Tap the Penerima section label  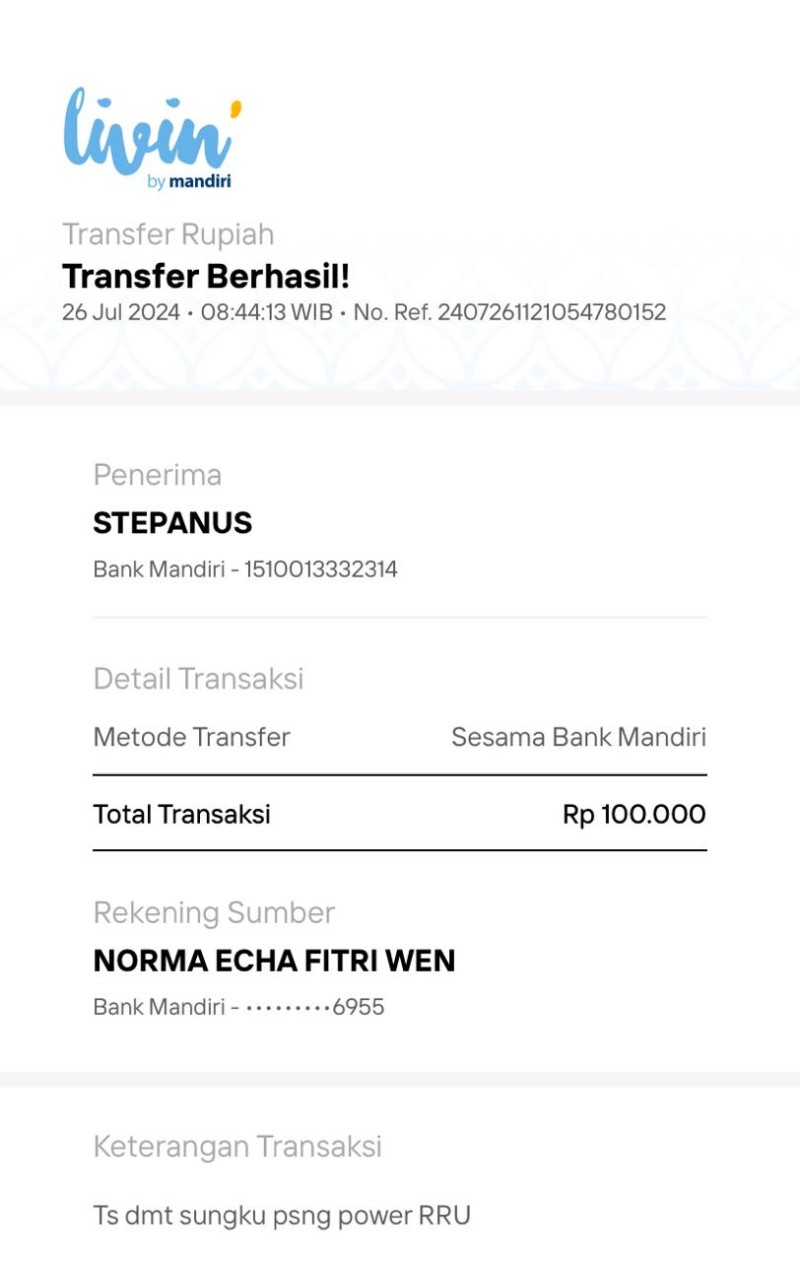pos(157,475)
